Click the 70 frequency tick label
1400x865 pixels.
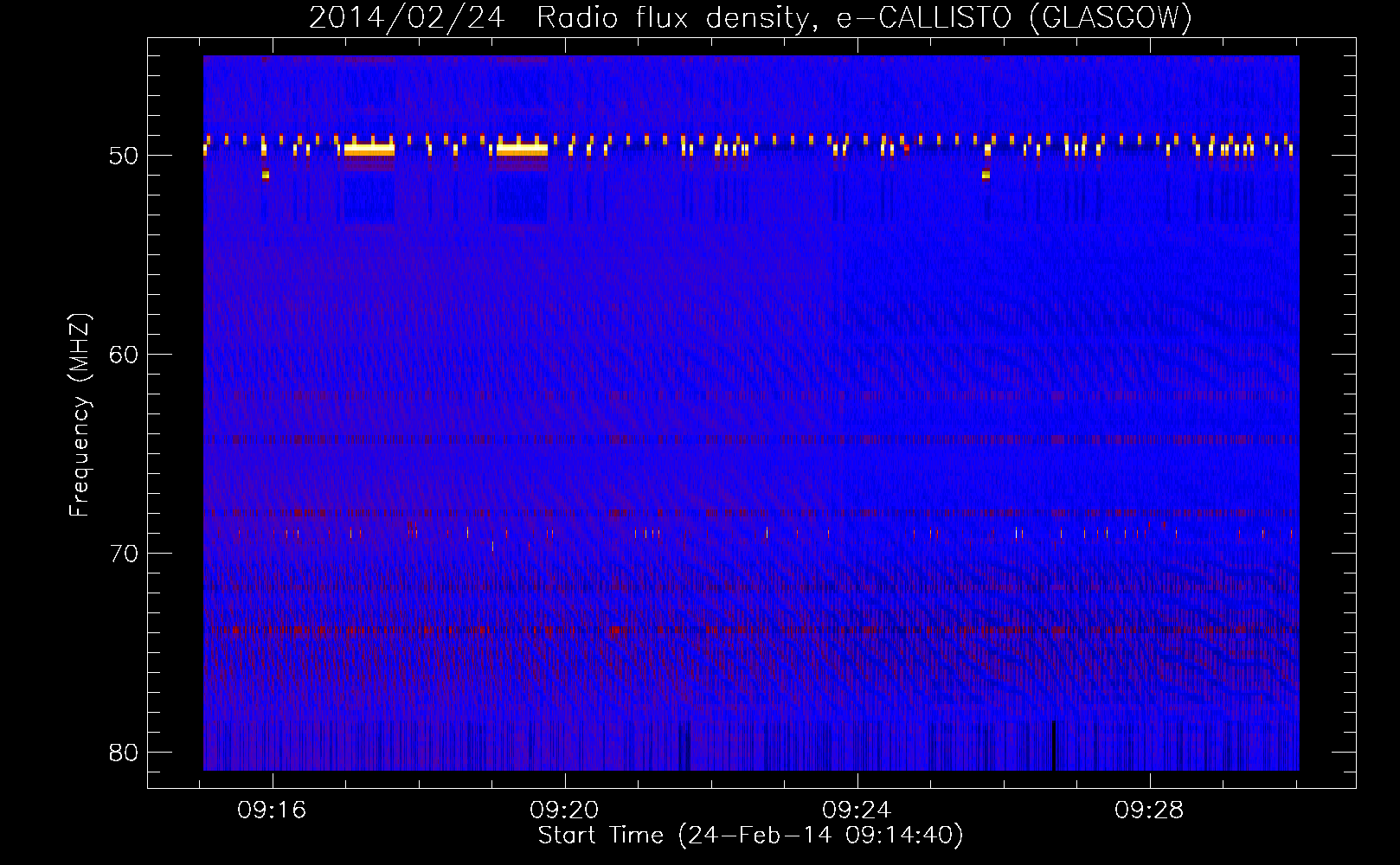(124, 554)
